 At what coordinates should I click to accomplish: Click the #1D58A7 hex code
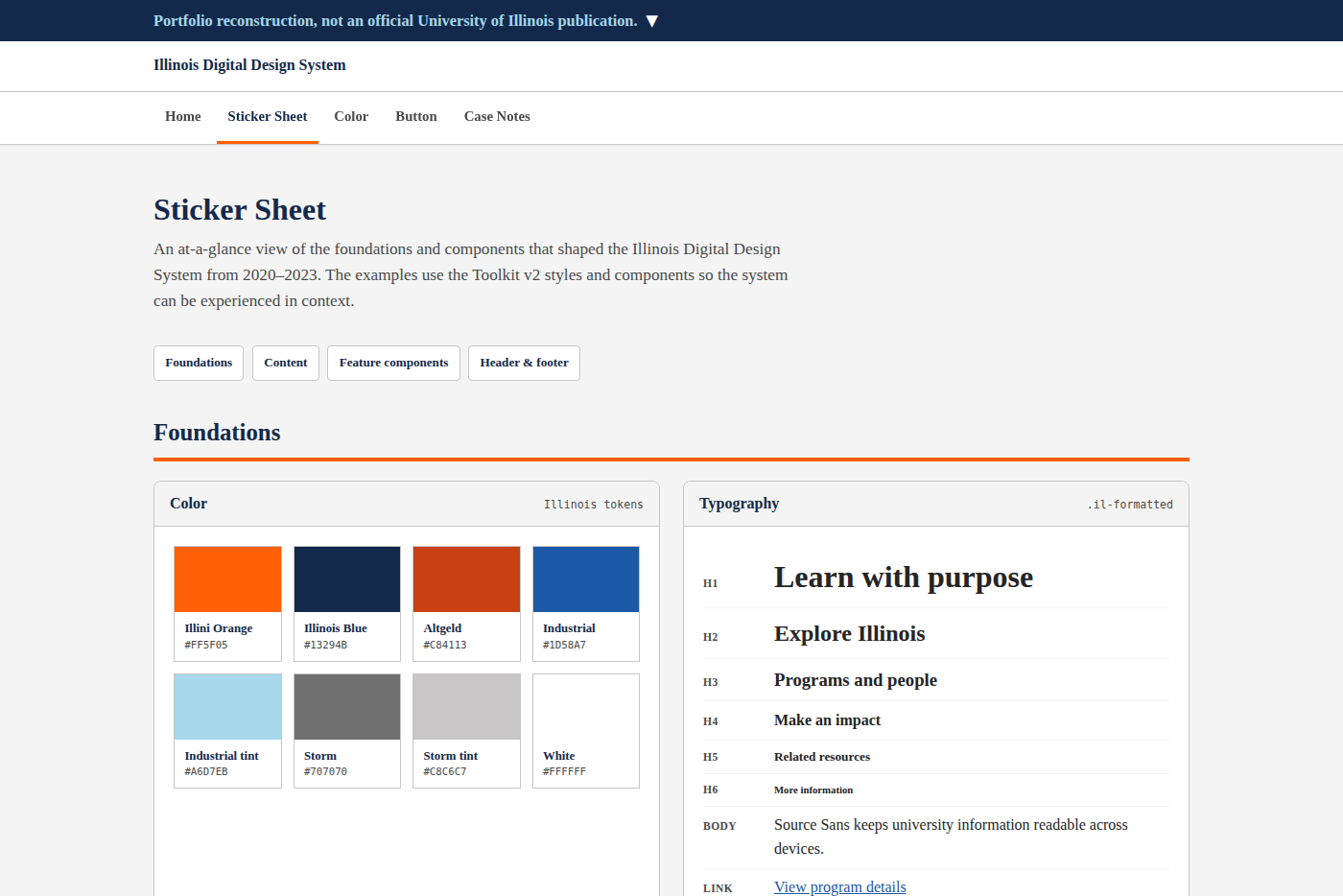click(x=565, y=646)
